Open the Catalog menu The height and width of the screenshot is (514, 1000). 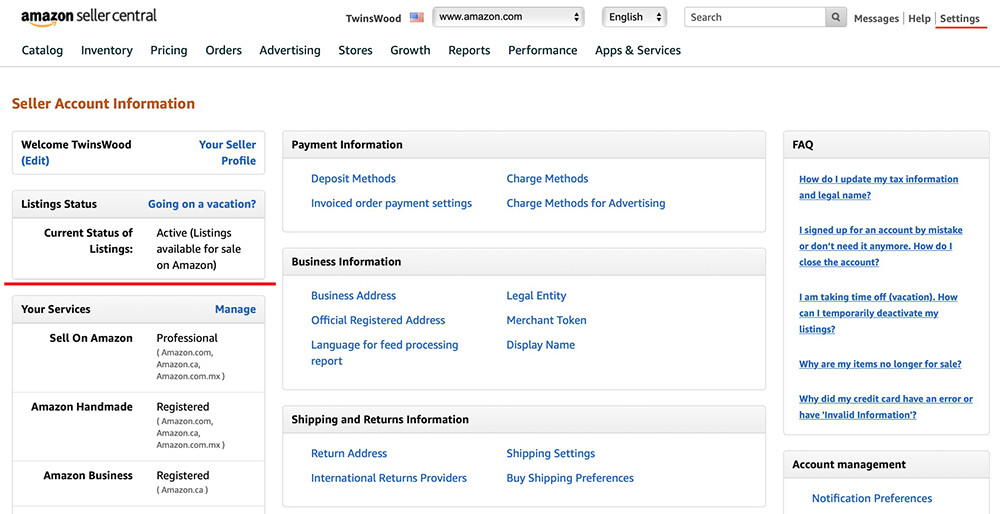click(x=42, y=50)
